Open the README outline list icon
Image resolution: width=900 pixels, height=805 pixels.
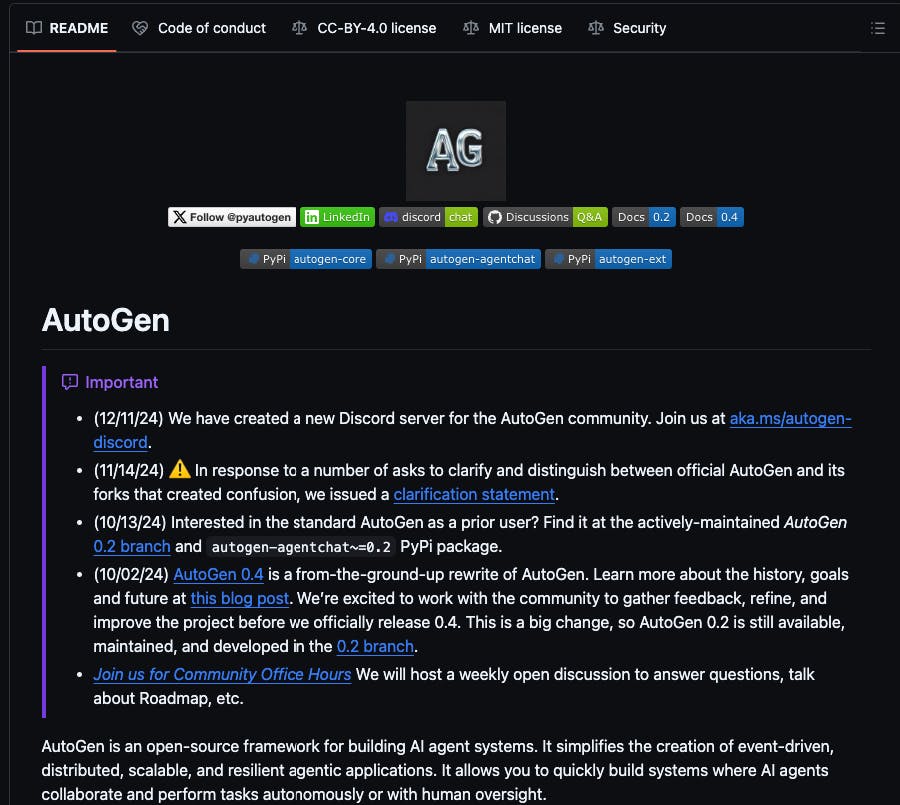click(878, 28)
